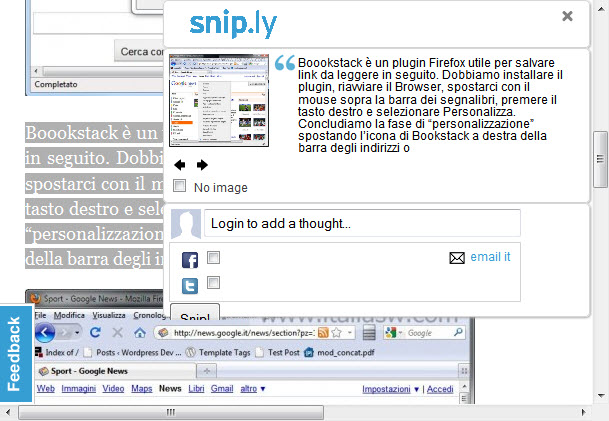Screen dimensions: 609x421
Task: Open the mod_concat.pdf bookmark
Action: (339, 352)
